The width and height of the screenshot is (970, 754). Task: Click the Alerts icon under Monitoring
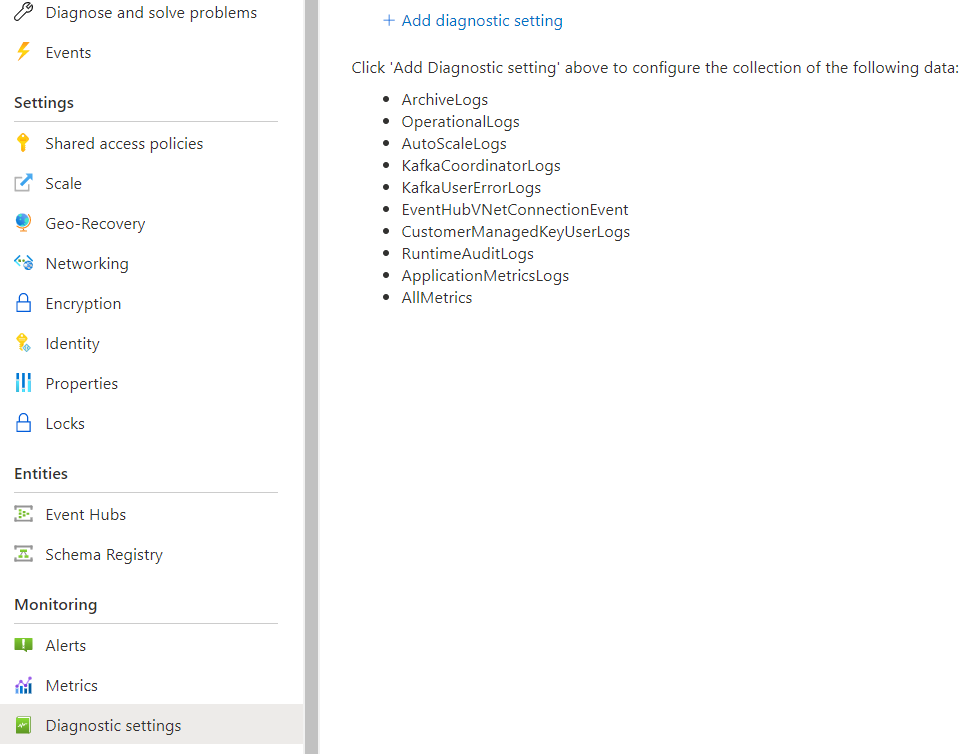pyautogui.click(x=24, y=646)
